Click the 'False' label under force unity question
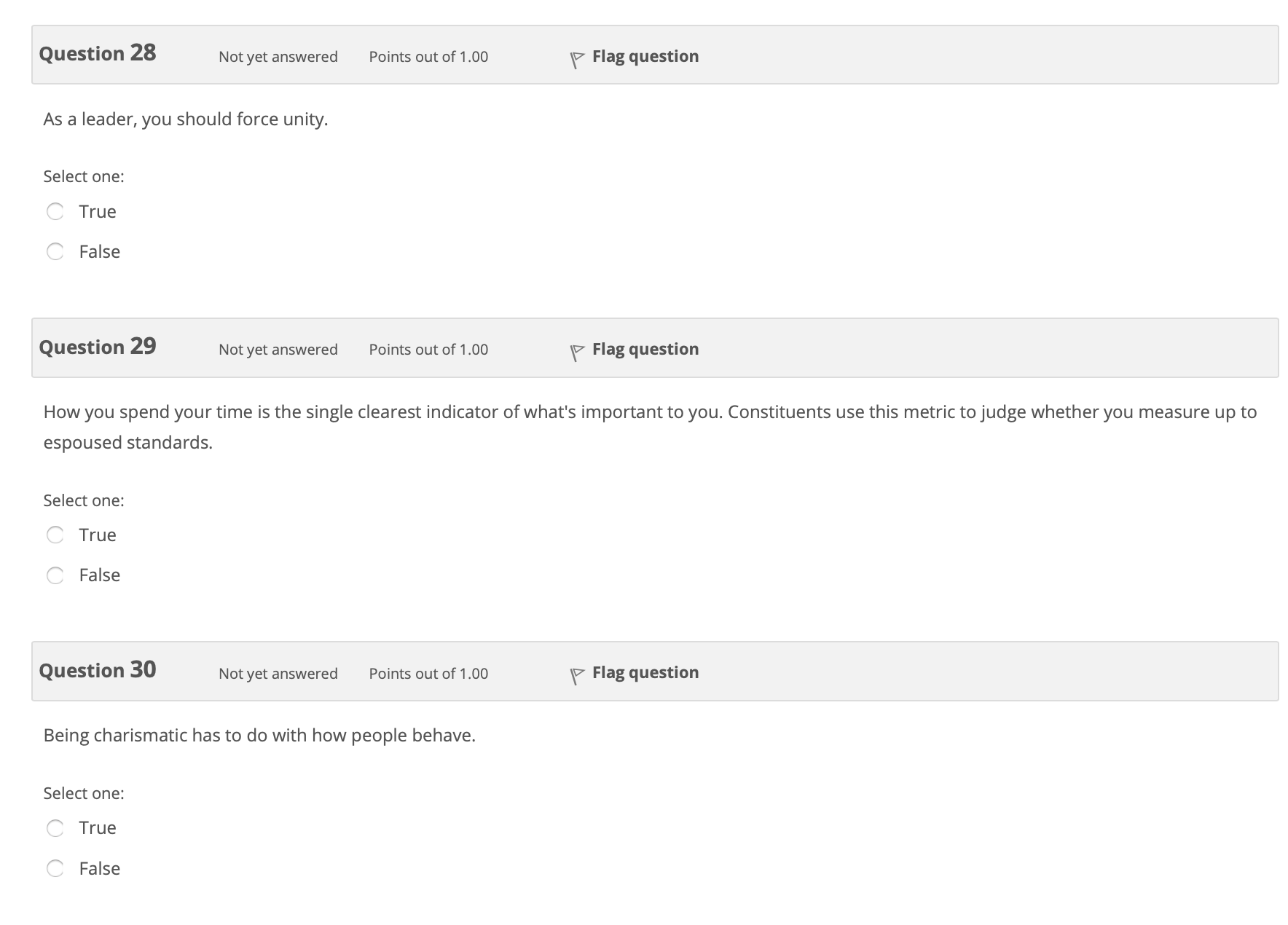The image size is (1288, 925). (x=100, y=252)
